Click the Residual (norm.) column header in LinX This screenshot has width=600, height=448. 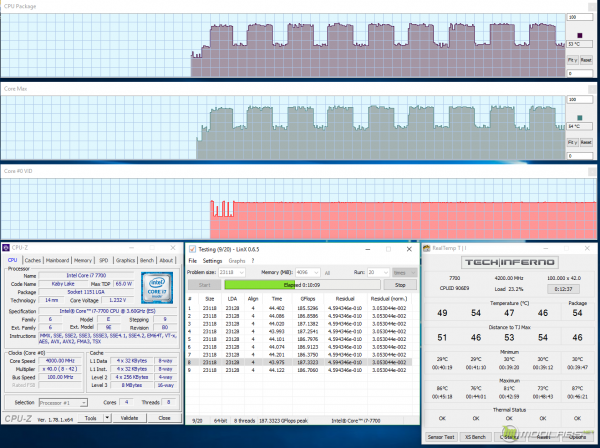click(x=390, y=299)
